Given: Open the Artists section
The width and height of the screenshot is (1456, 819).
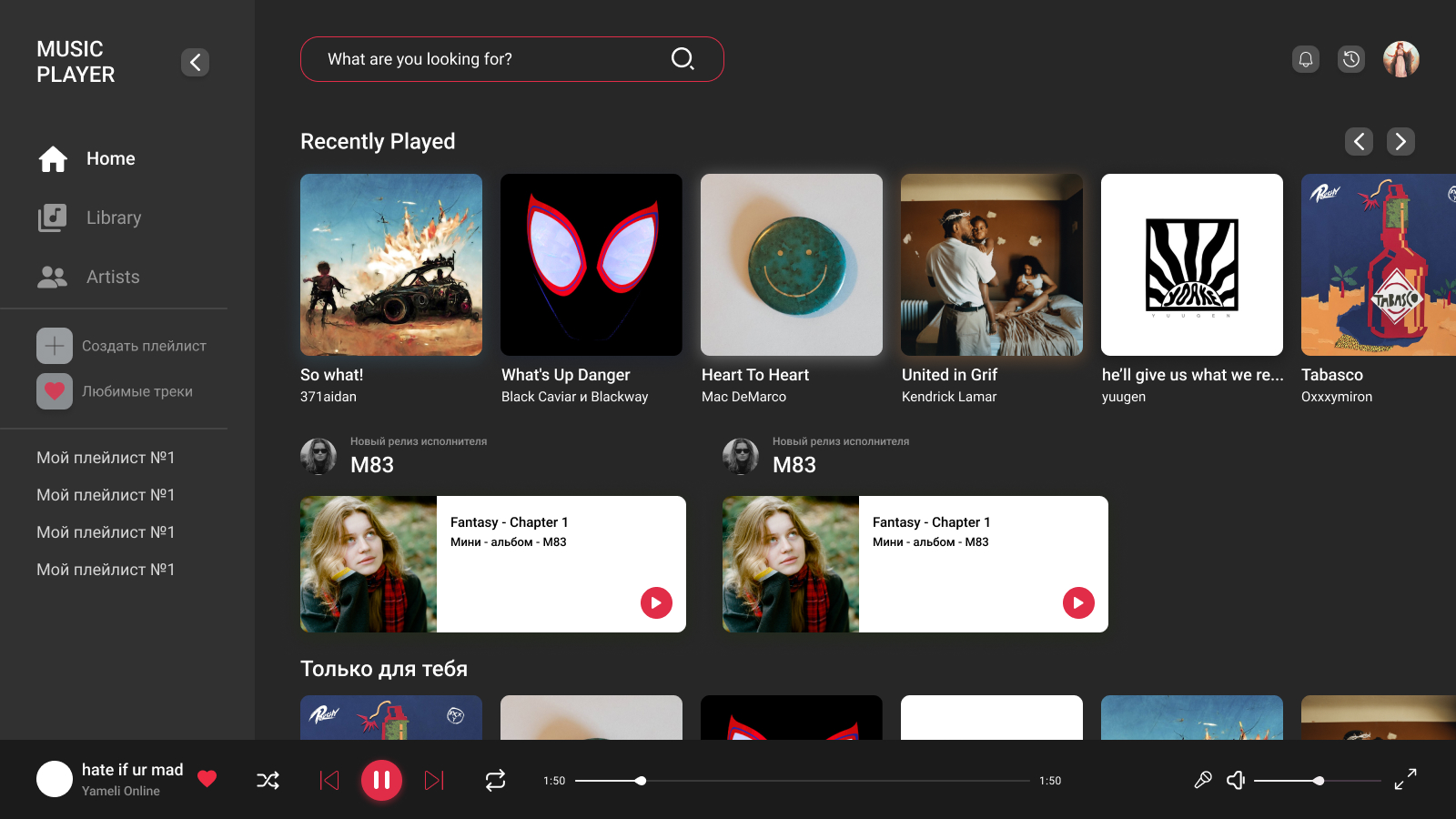Looking at the screenshot, I should pos(88,277).
